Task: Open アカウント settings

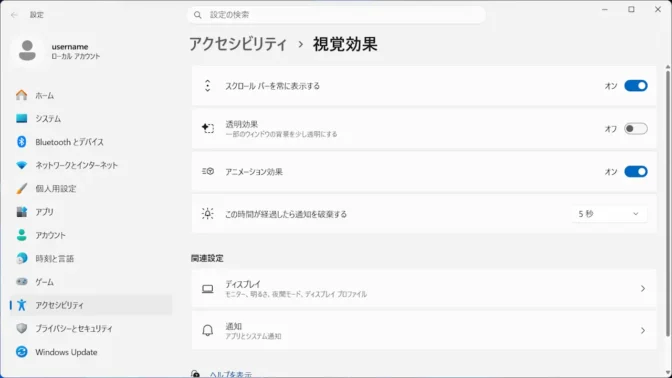Action: pyautogui.click(x=91, y=235)
